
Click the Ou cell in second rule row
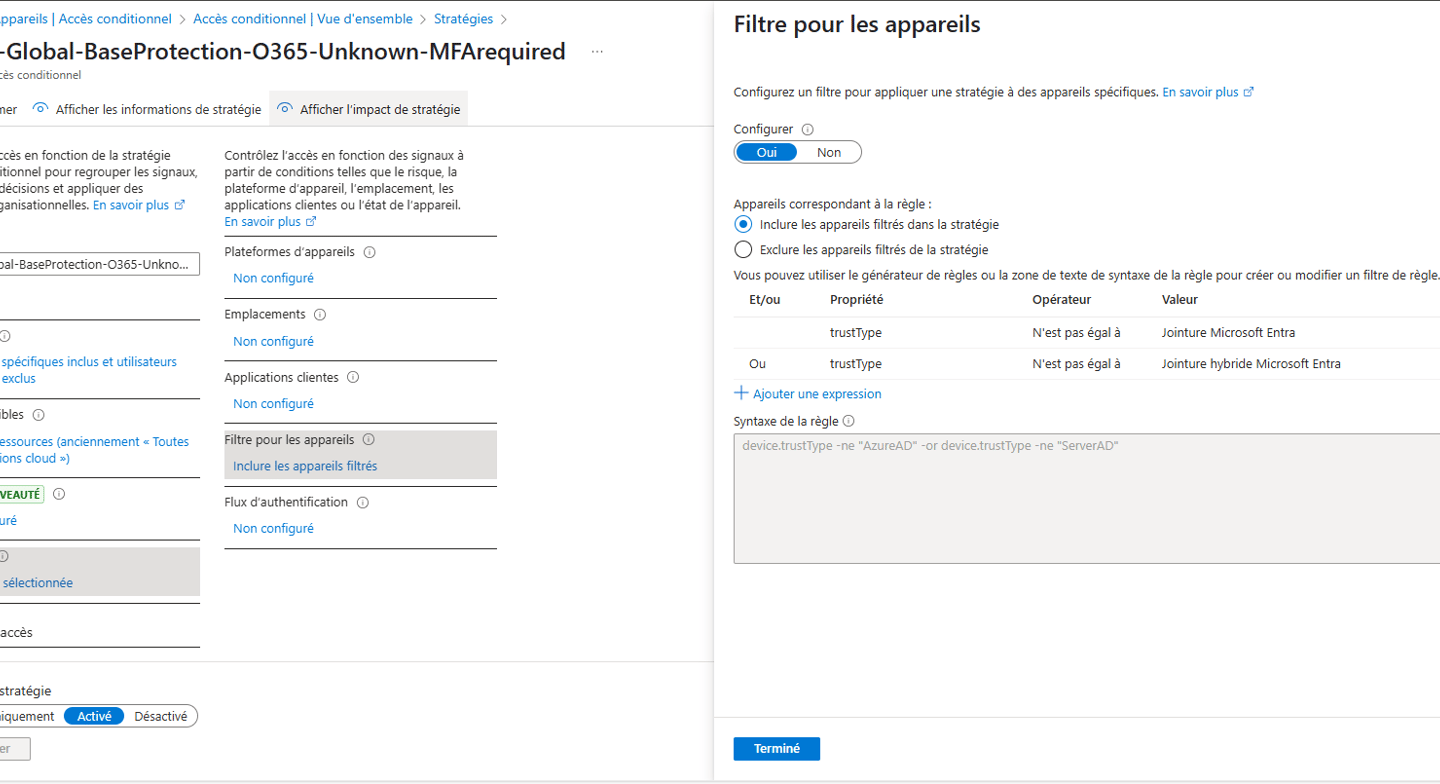(757, 364)
